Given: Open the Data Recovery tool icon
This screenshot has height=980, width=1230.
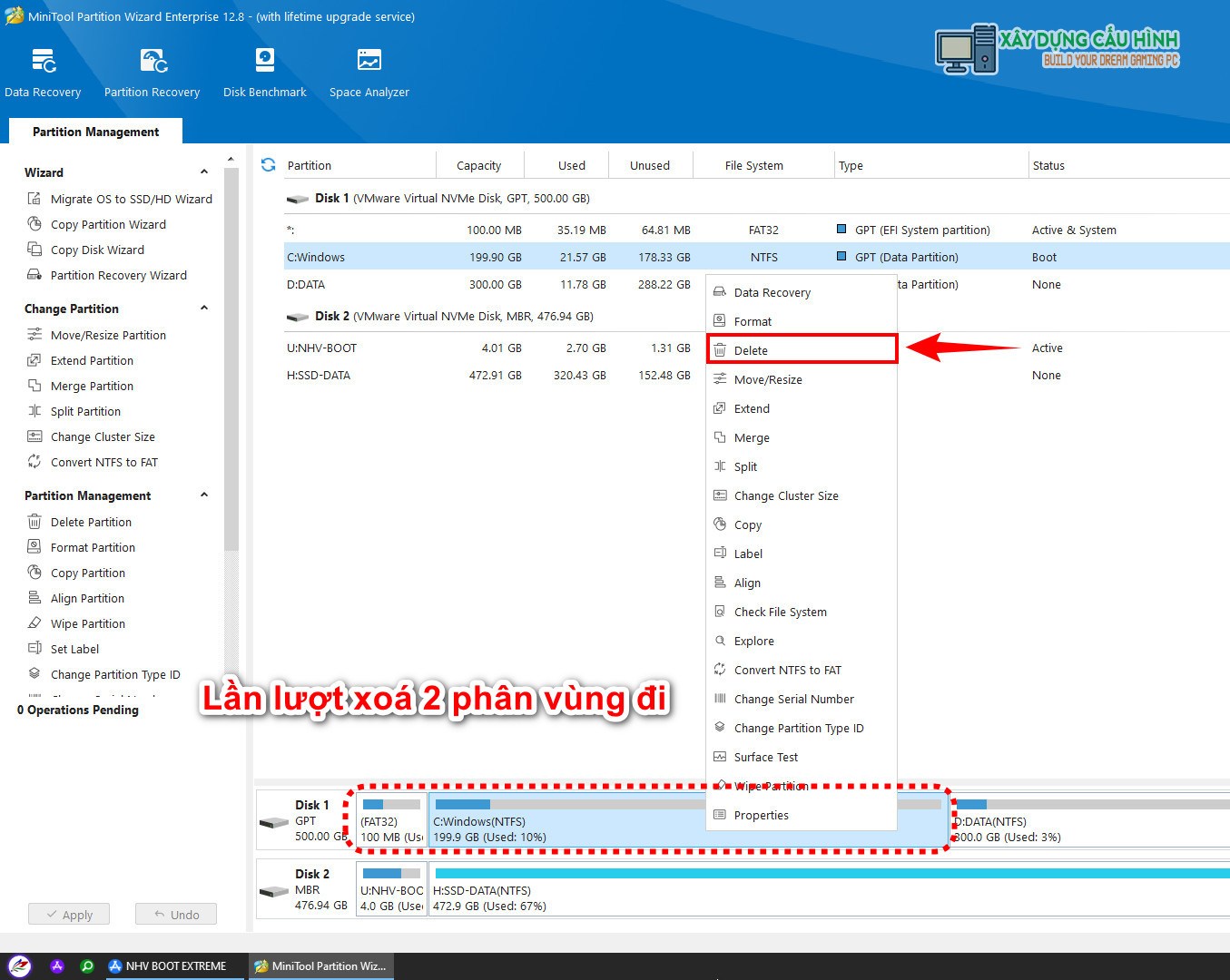Looking at the screenshot, I should coord(43,73).
